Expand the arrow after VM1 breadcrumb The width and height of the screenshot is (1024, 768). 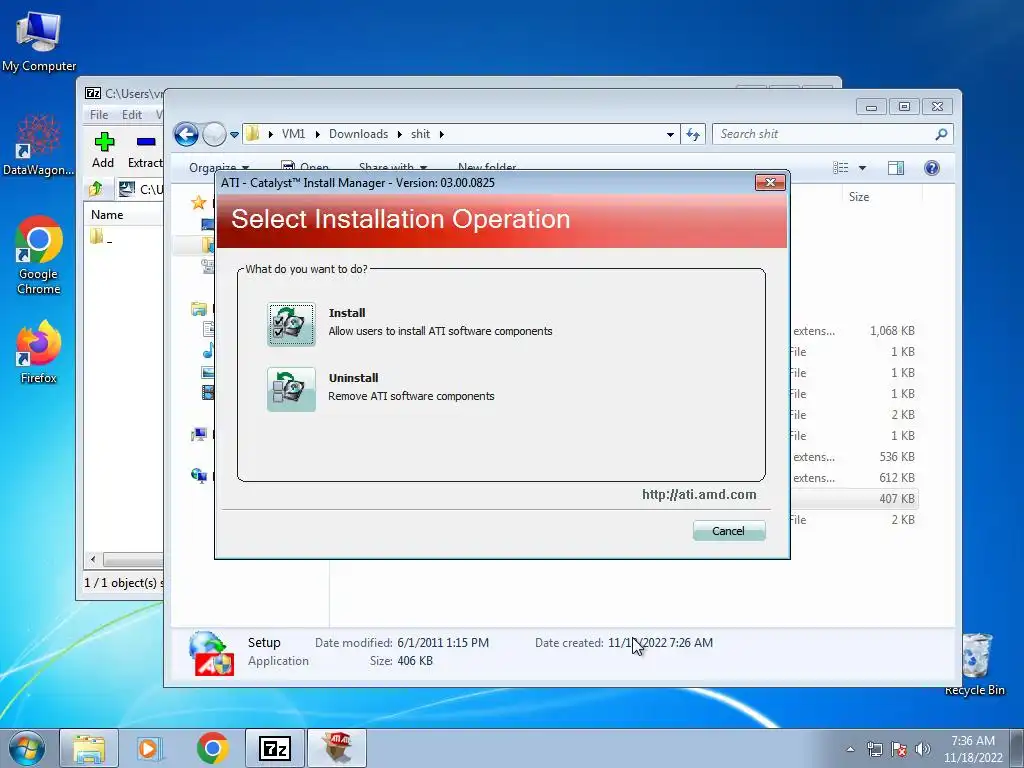[x=317, y=135]
